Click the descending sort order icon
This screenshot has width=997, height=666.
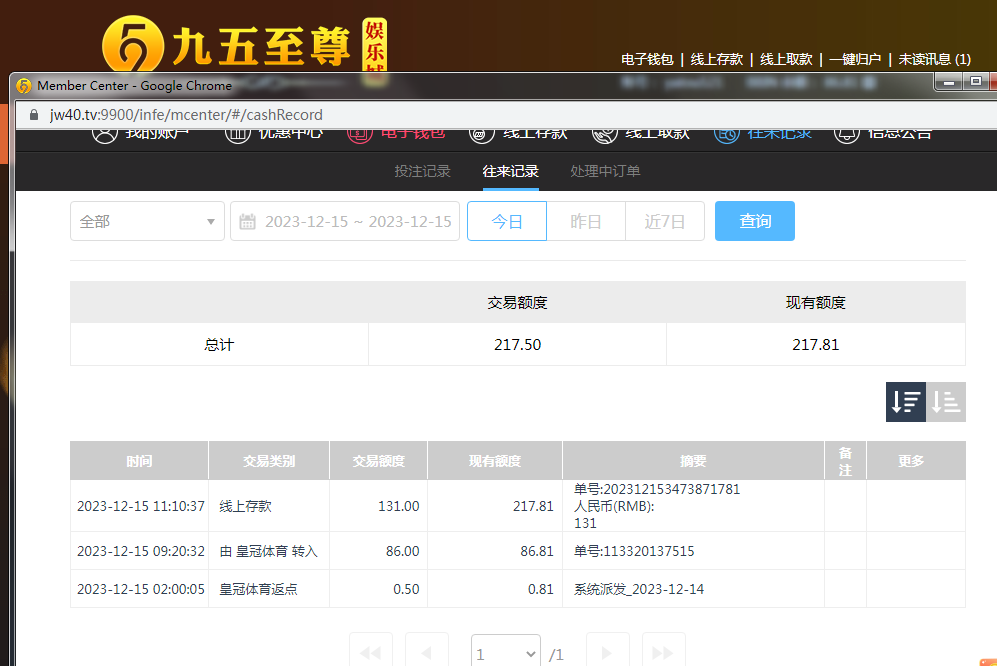[x=905, y=402]
